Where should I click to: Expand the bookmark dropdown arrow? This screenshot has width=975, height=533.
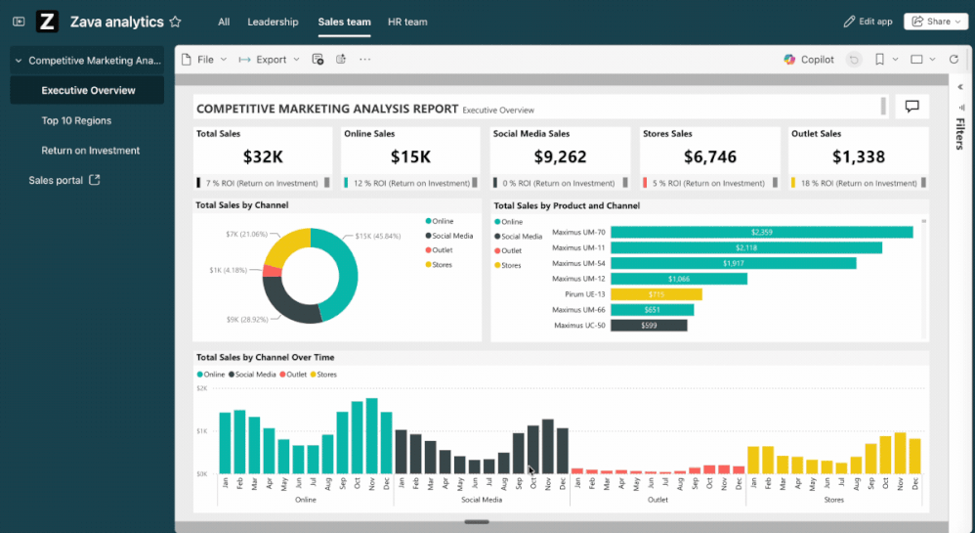click(x=895, y=60)
